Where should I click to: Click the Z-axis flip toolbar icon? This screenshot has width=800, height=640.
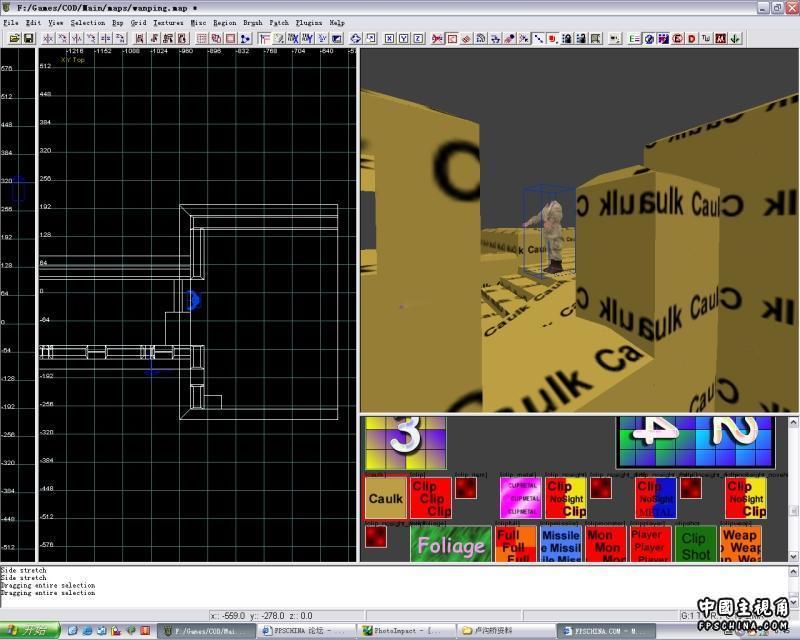click(106, 38)
